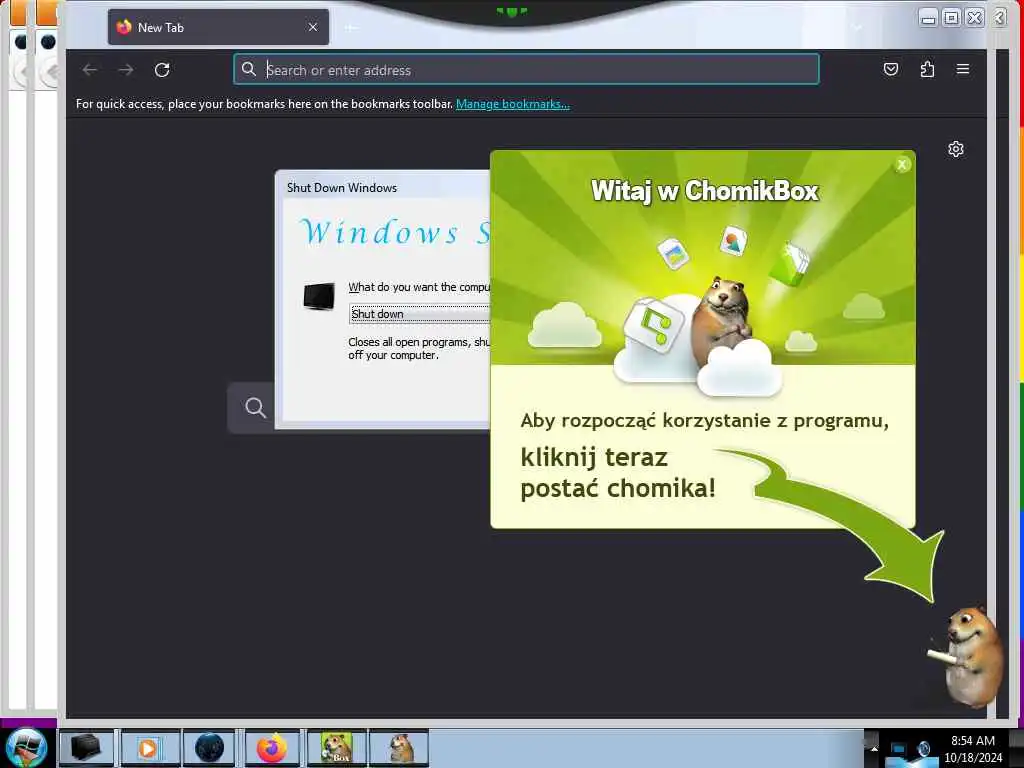Viewport: 1024px width, 768px height.
Task: Open the ChomikBox taskbar icon labeled Box
Action: click(337, 748)
